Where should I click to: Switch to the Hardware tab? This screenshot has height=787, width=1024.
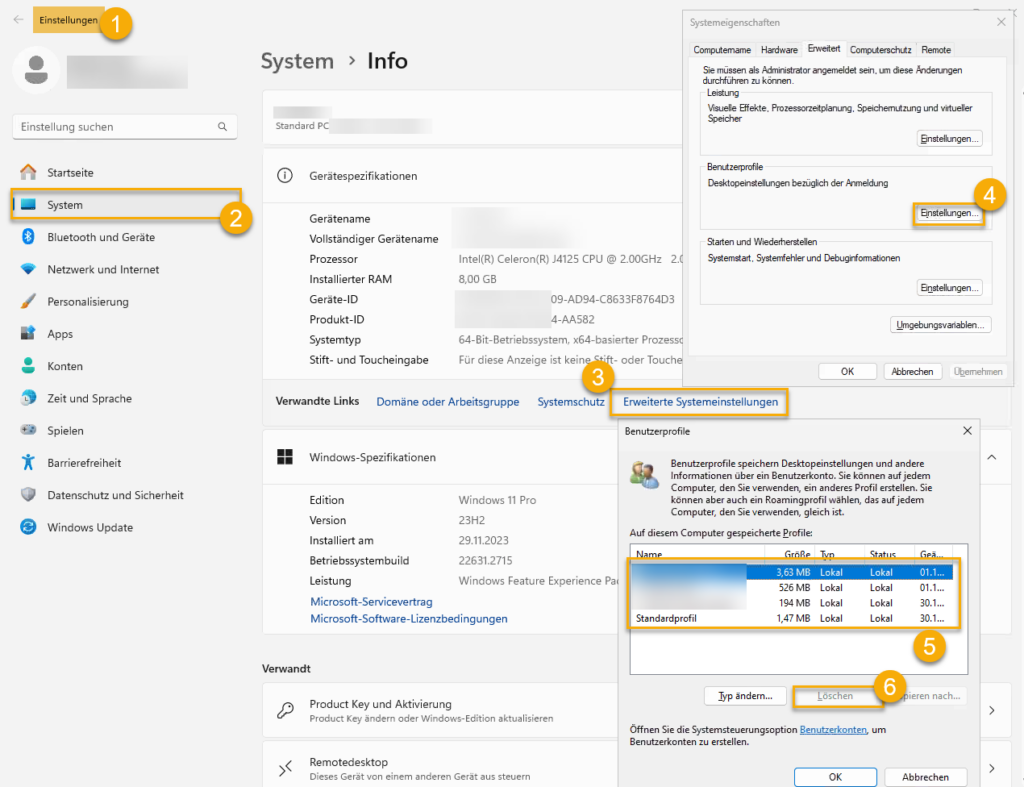coord(779,49)
